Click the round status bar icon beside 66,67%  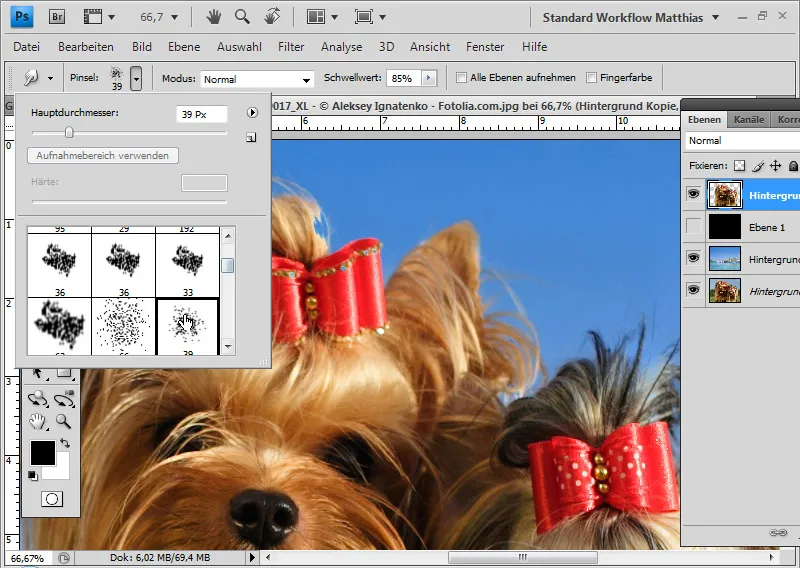[x=64, y=558]
